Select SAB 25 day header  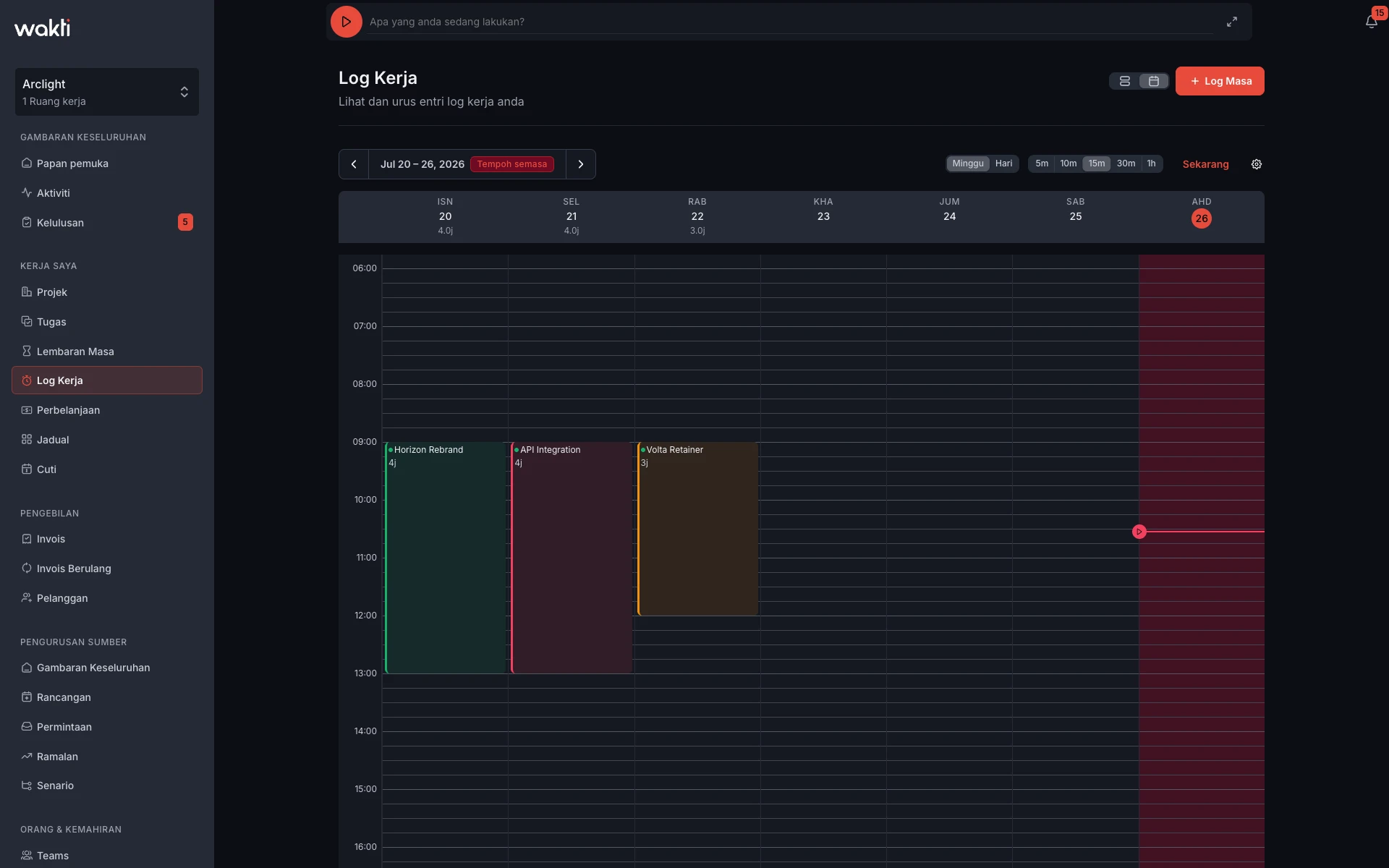(x=1076, y=217)
